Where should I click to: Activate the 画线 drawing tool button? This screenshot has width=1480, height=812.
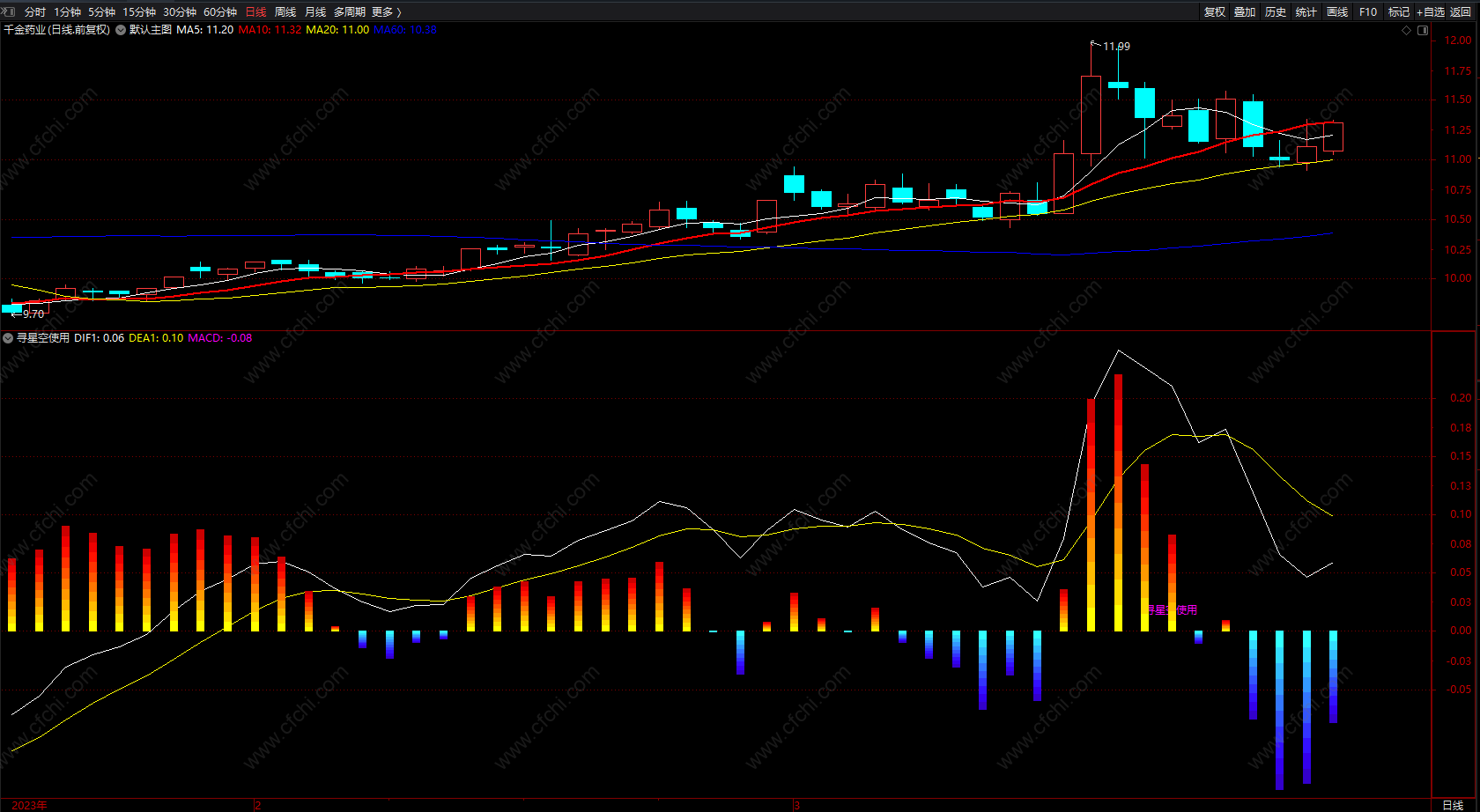click(x=1337, y=11)
